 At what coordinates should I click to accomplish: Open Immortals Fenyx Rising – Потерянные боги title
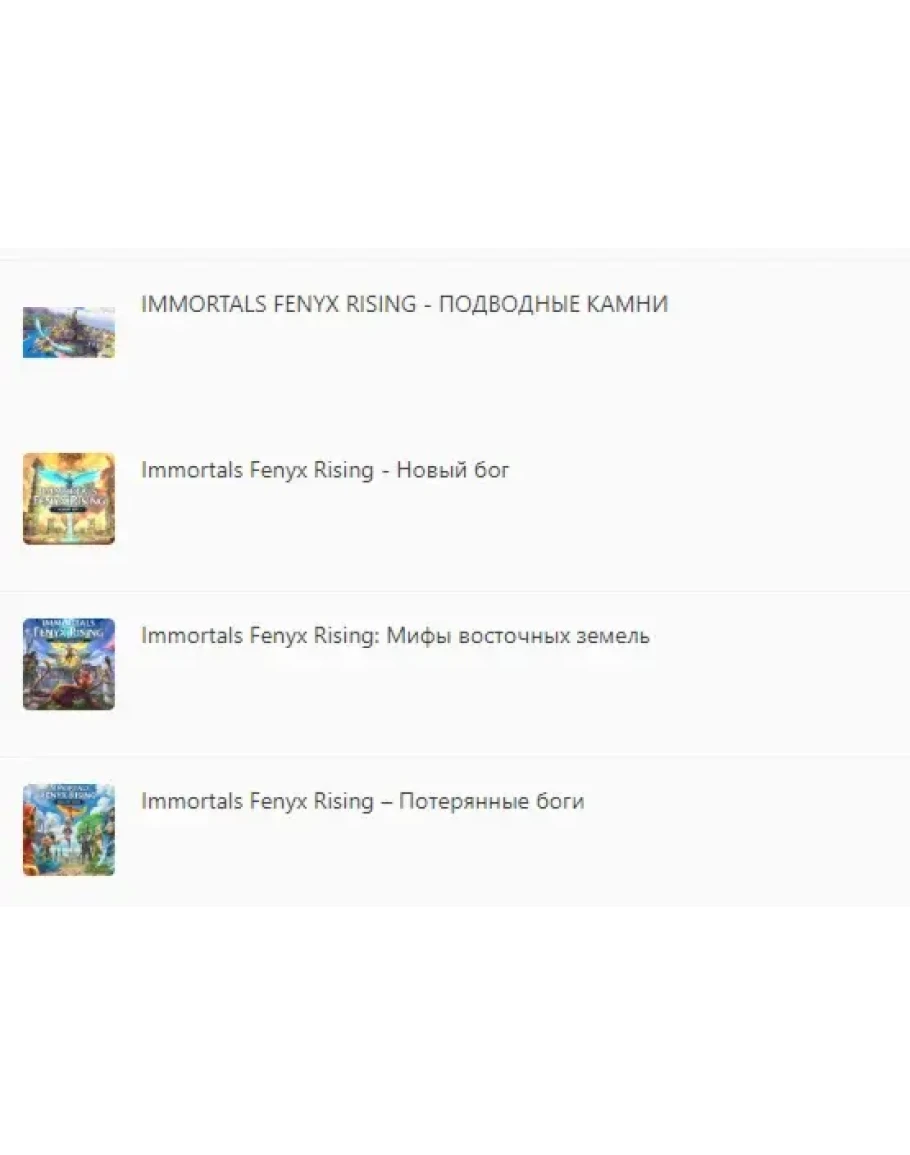click(363, 801)
